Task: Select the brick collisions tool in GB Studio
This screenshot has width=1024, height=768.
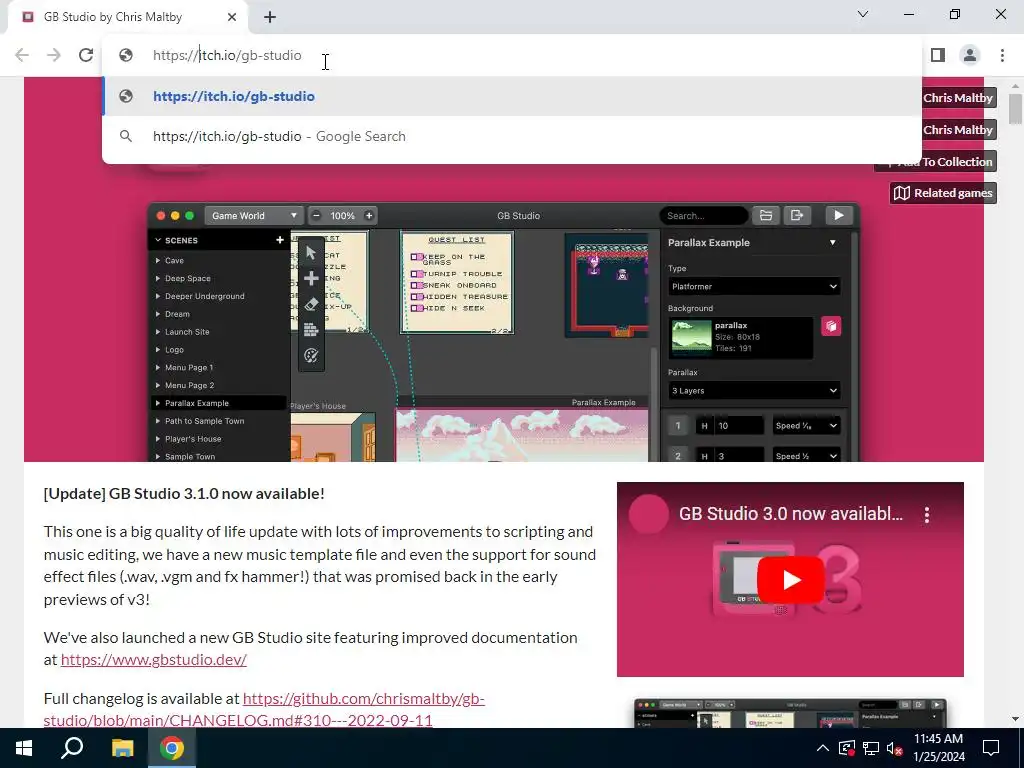Action: pos(311,330)
